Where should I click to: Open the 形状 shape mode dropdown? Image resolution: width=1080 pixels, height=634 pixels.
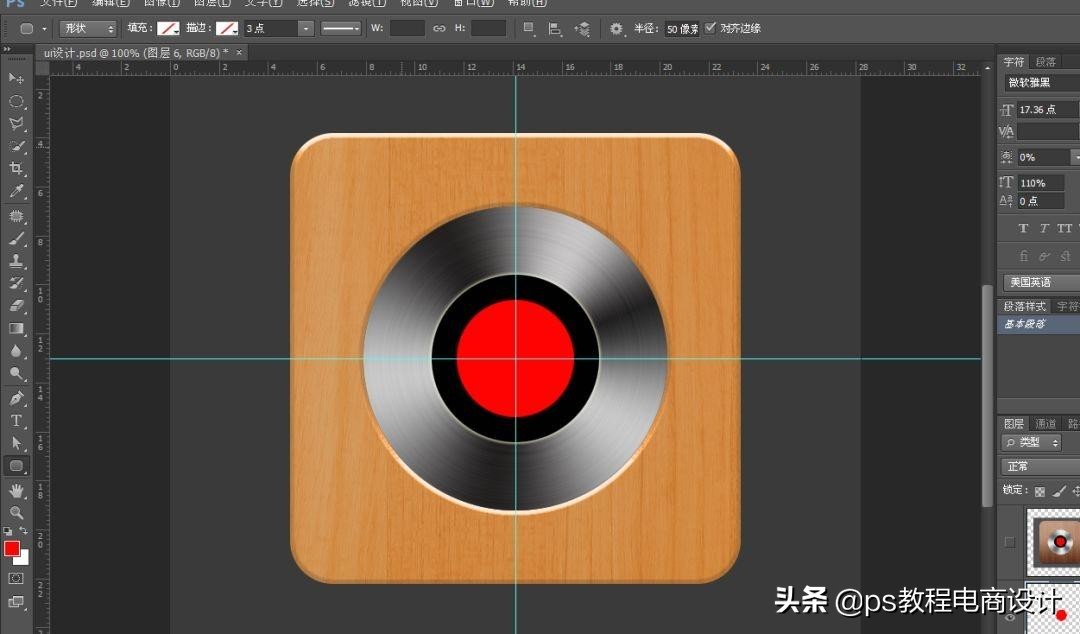(87, 28)
